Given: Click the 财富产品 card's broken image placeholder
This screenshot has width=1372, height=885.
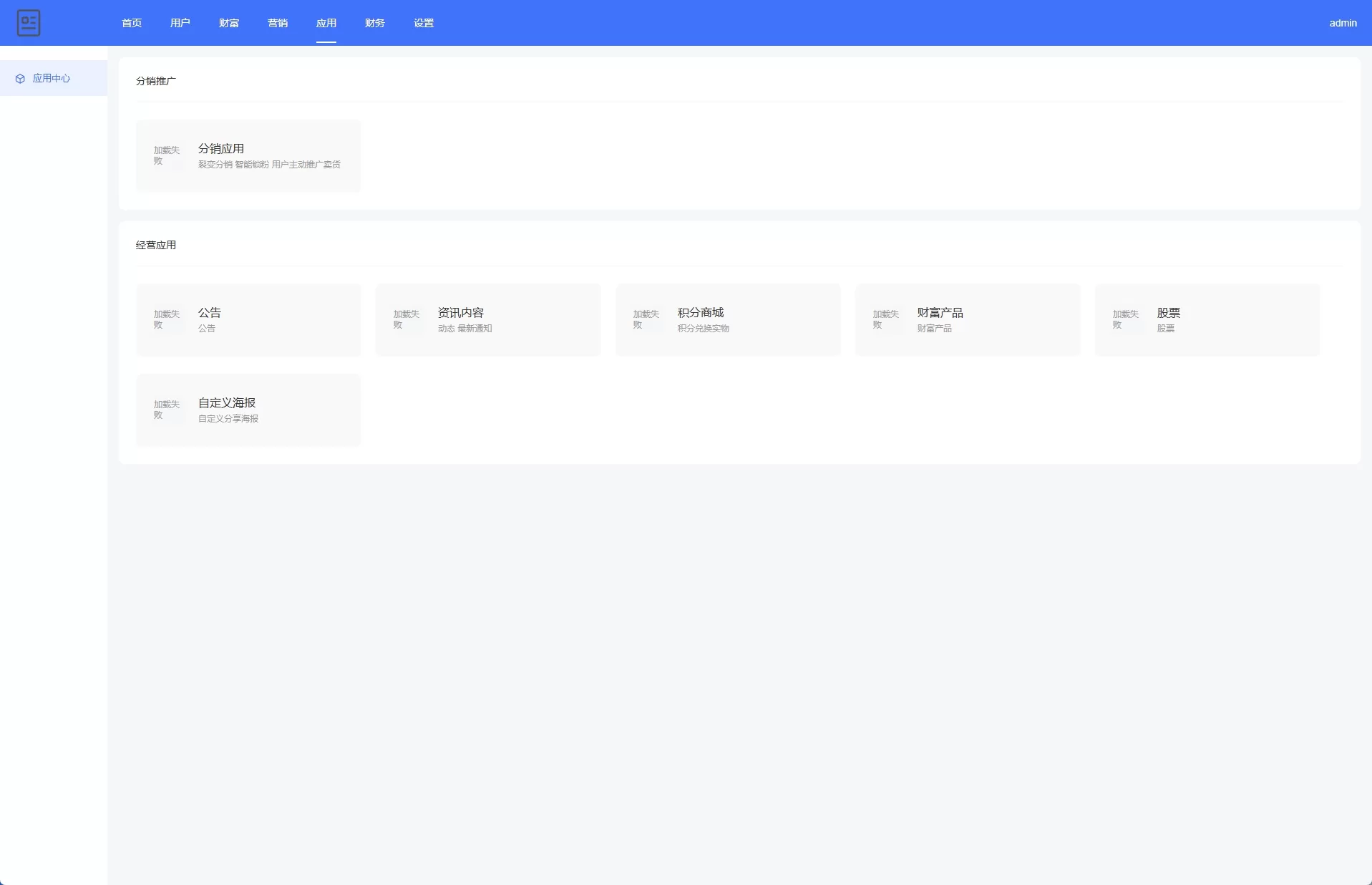Looking at the screenshot, I should point(888,319).
